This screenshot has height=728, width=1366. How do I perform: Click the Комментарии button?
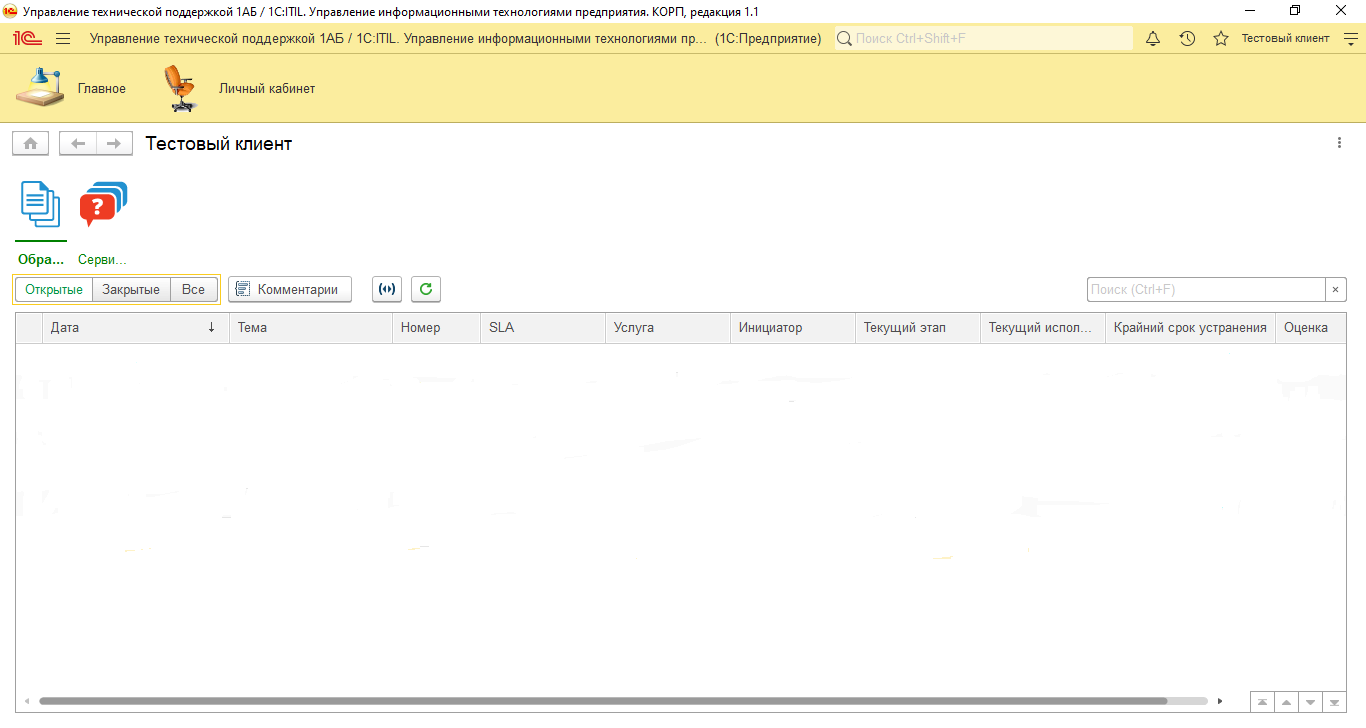[290, 289]
